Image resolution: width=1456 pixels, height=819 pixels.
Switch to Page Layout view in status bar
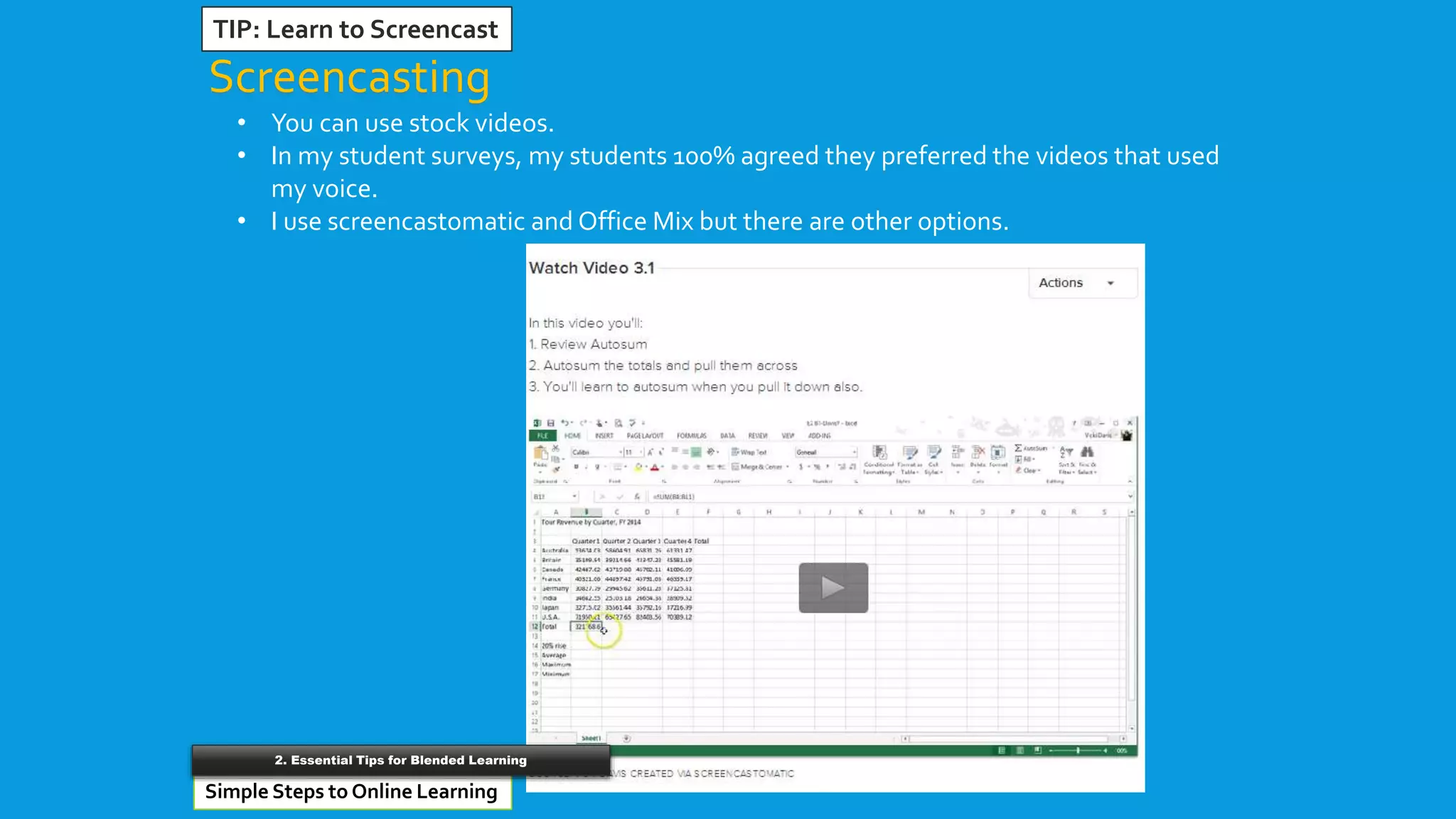(1019, 750)
